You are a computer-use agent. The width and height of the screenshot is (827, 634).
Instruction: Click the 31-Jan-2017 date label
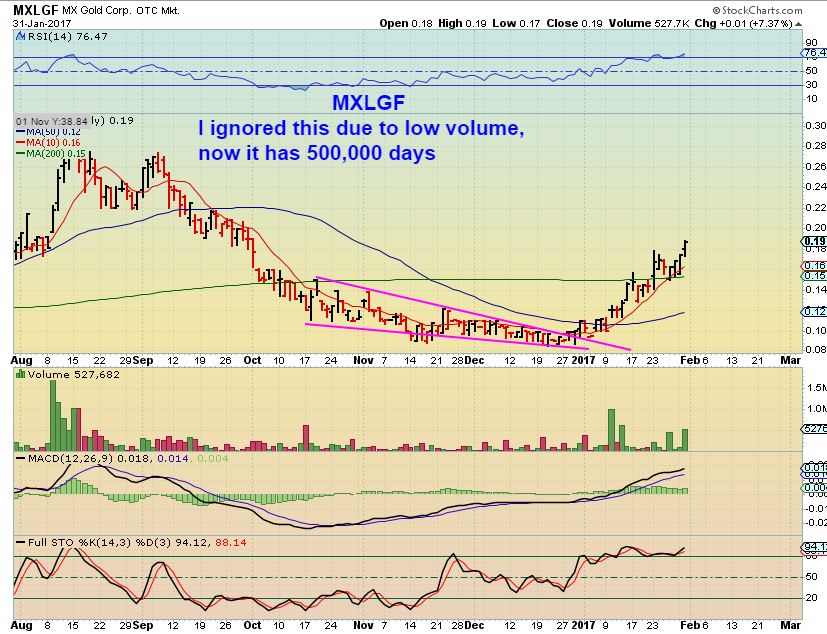tap(42, 24)
